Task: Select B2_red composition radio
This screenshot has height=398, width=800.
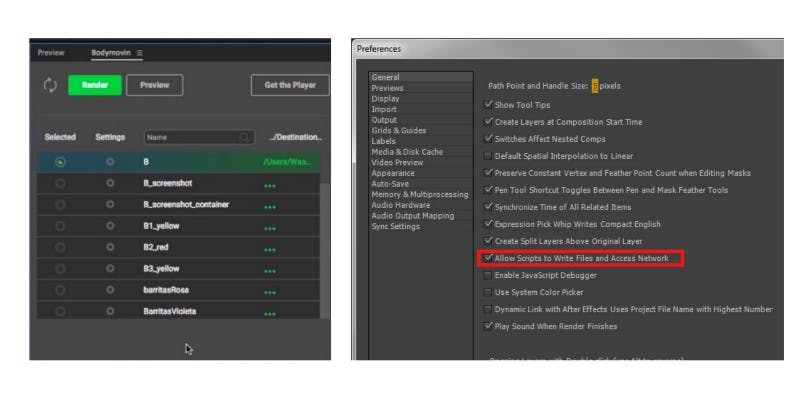Action: pyautogui.click(x=60, y=247)
